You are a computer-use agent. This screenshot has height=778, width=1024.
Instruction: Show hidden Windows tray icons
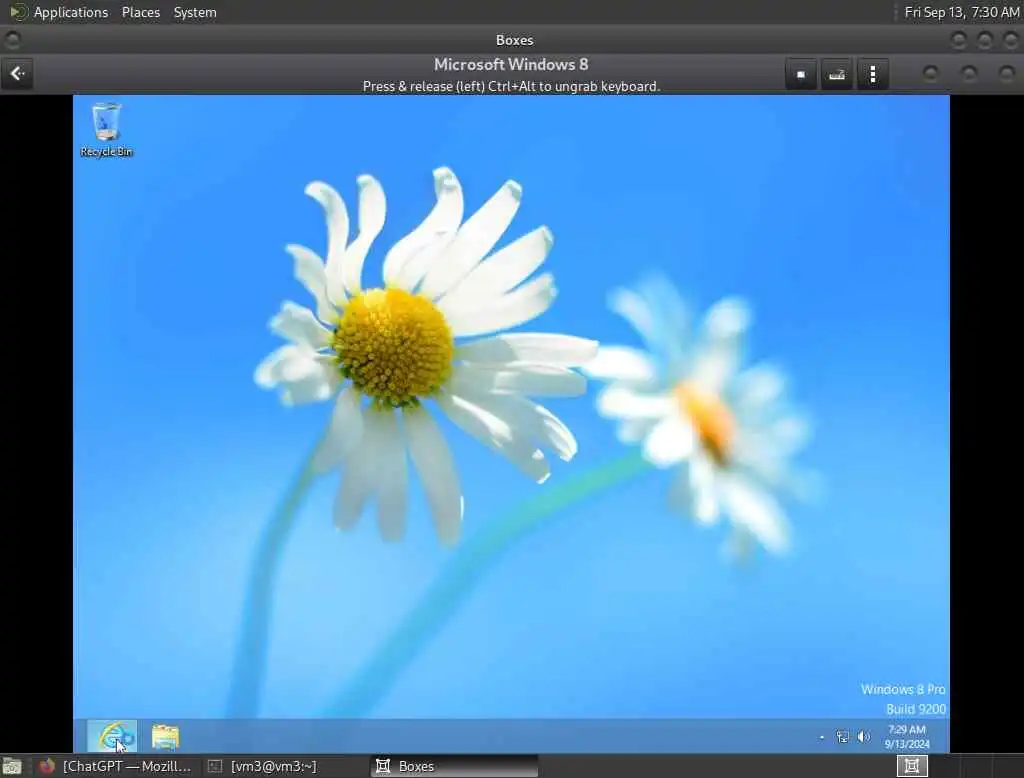click(x=822, y=737)
